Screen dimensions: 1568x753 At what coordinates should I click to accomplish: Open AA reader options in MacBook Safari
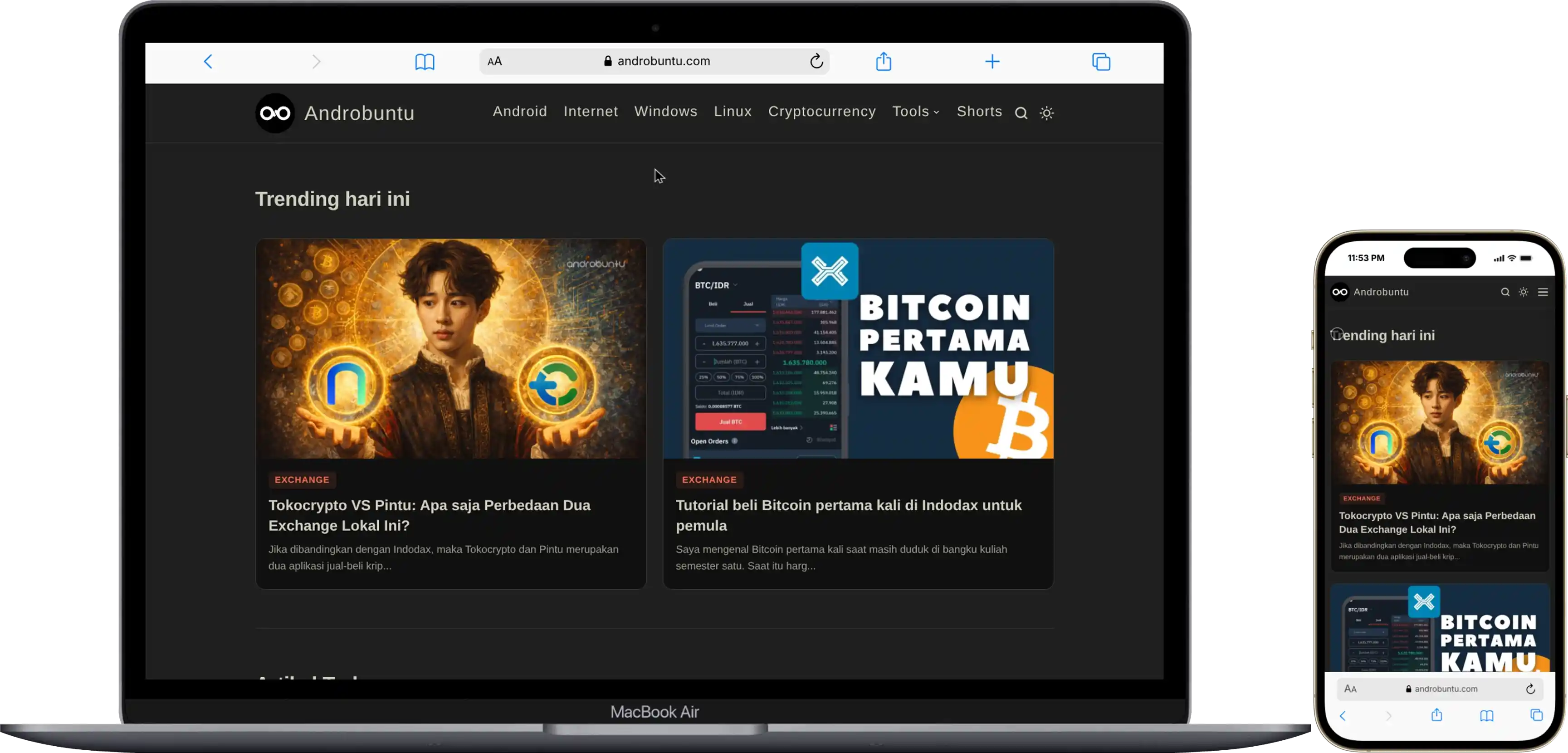click(495, 62)
